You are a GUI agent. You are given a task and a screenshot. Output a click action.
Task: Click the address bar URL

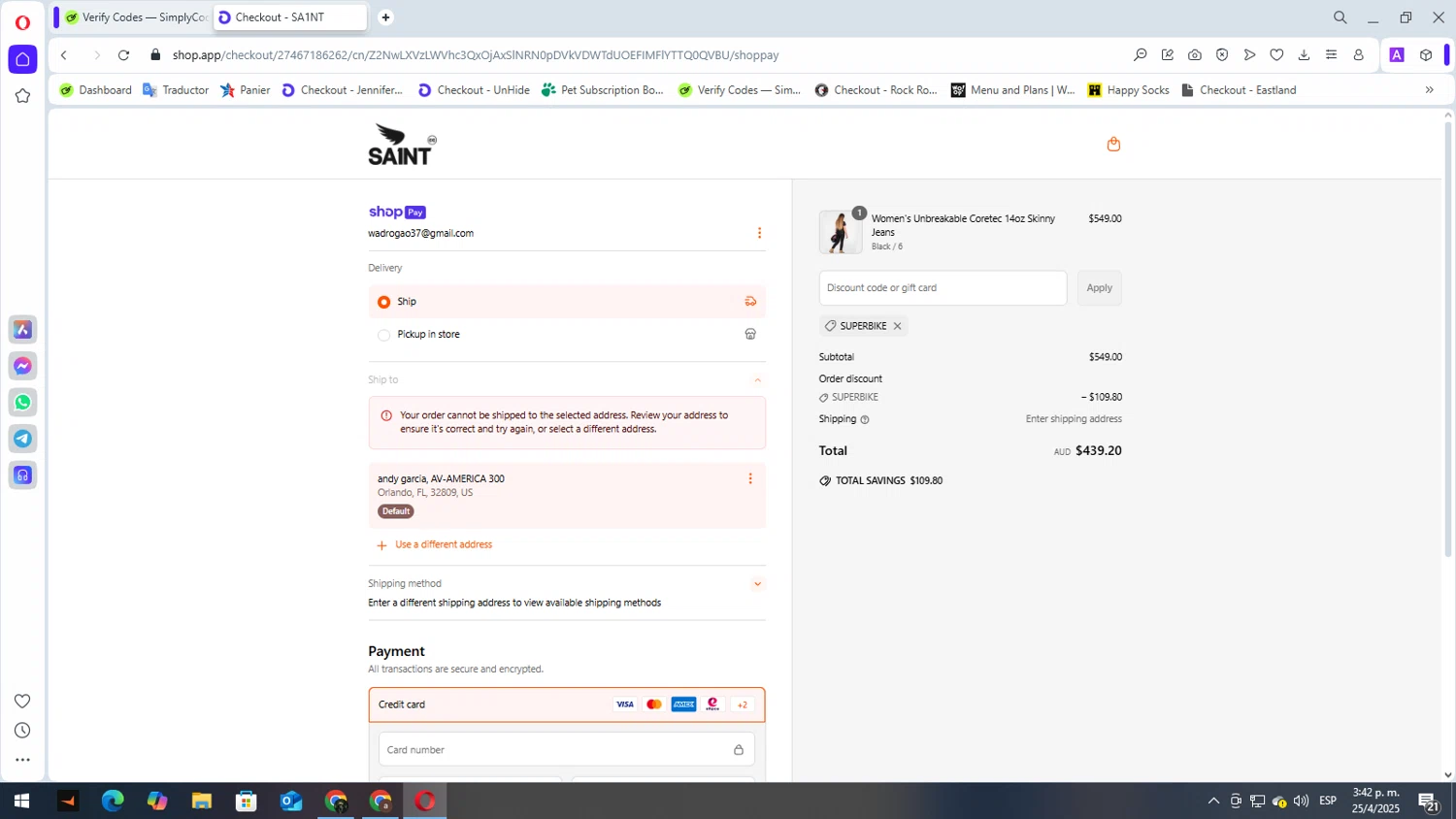[476, 55]
